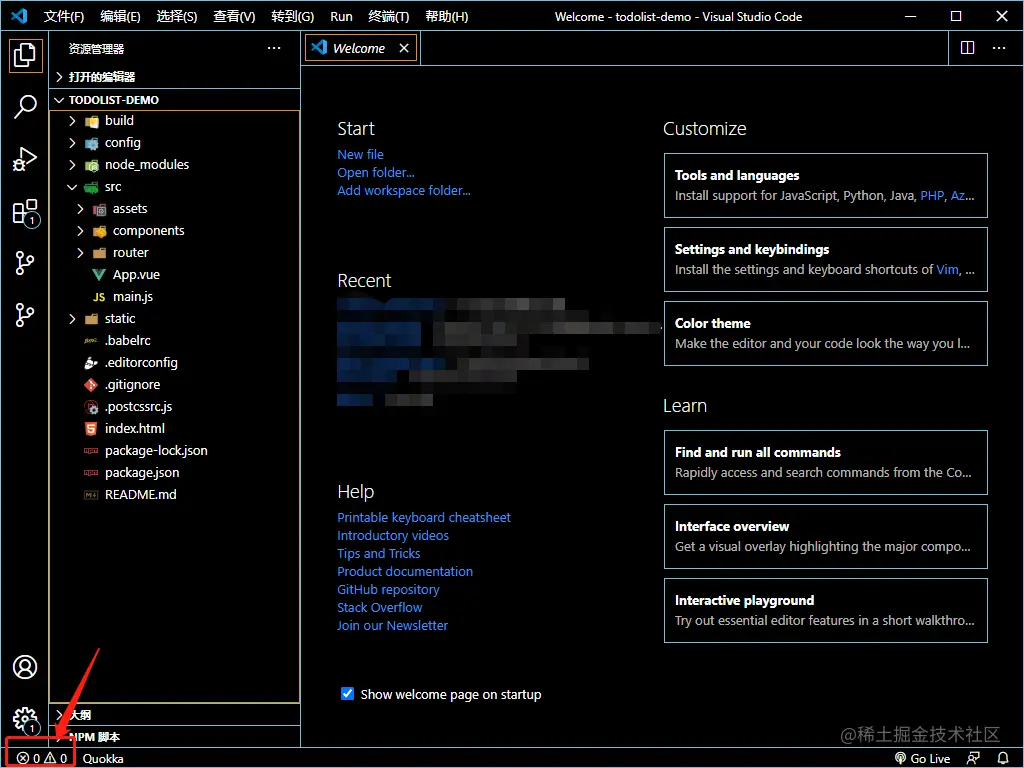Open the 终端(T) menu
Screen dimensions: 1024x768
pyautogui.click(x=389, y=16)
